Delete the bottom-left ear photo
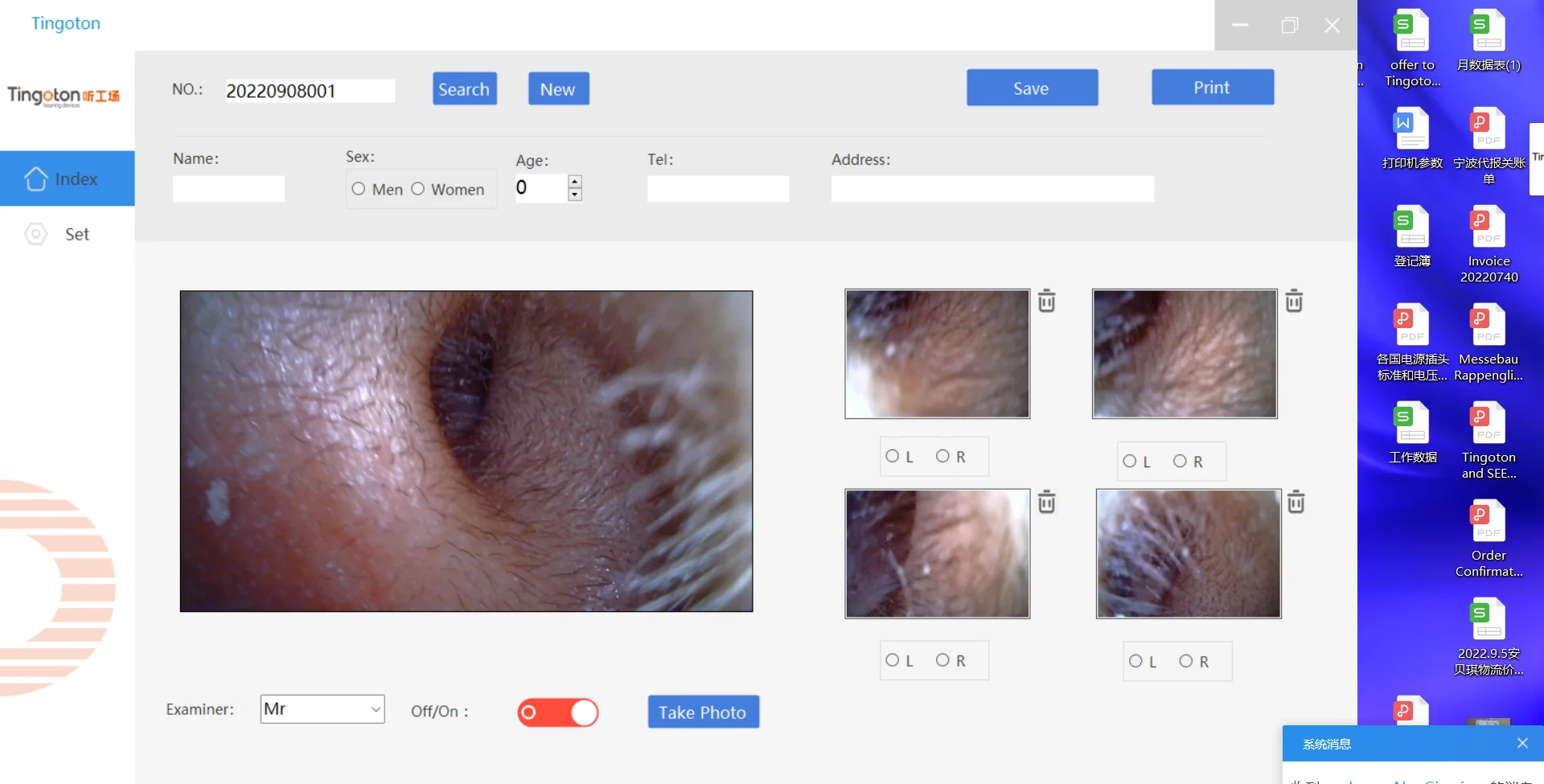The height and width of the screenshot is (784, 1544). (x=1046, y=501)
